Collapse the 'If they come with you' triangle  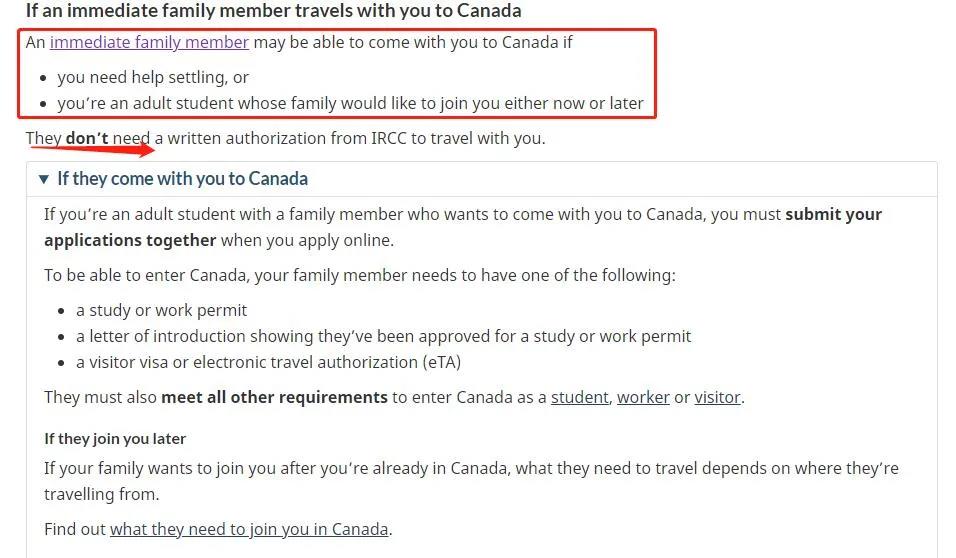tap(43, 179)
